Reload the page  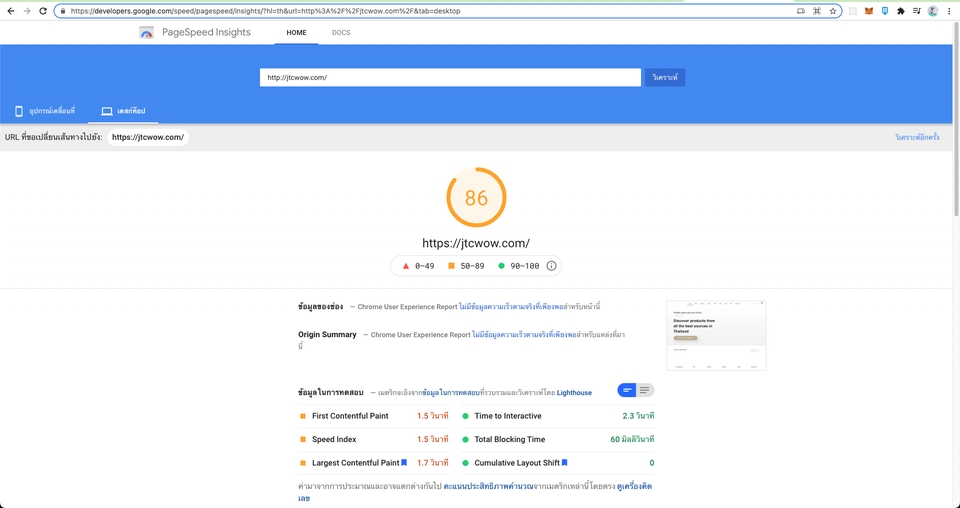[43, 11]
